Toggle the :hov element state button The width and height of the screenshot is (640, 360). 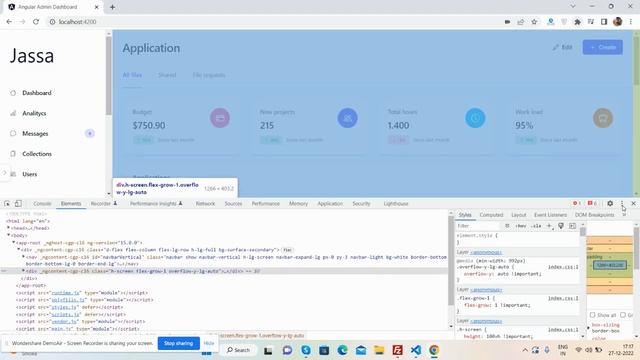click(x=520, y=226)
